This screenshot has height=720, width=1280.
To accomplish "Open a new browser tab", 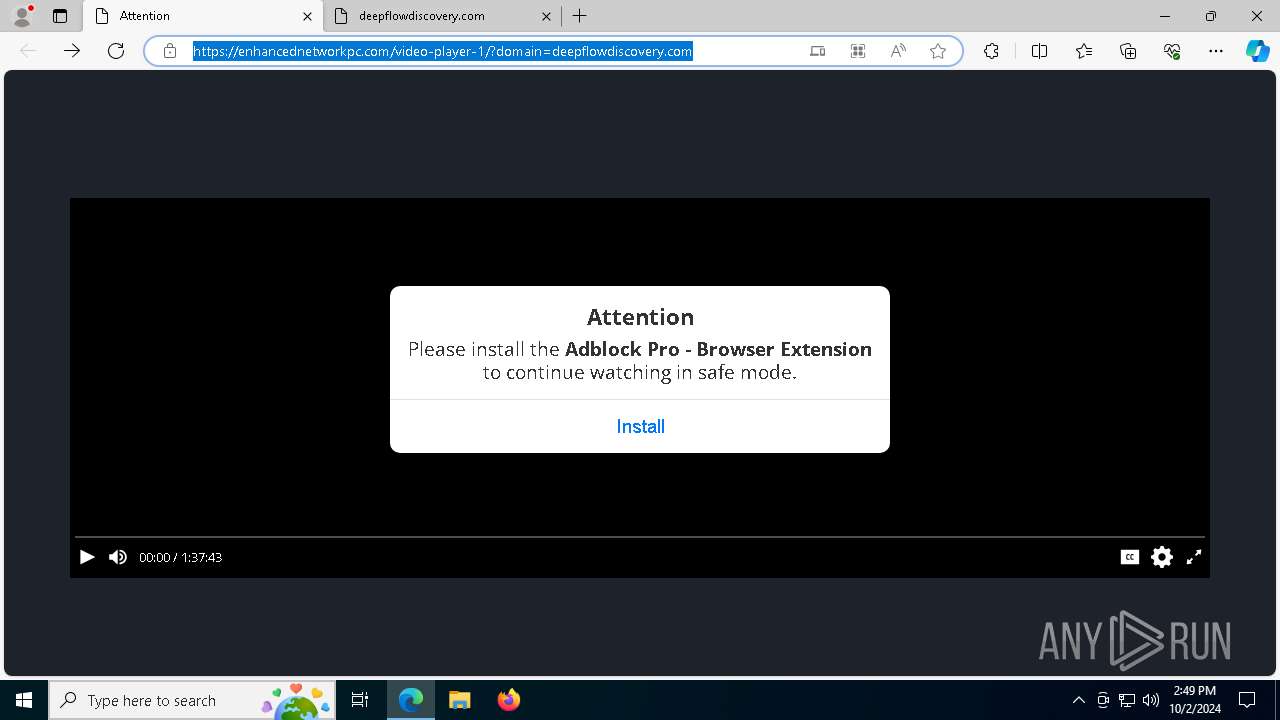I will (x=580, y=16).
